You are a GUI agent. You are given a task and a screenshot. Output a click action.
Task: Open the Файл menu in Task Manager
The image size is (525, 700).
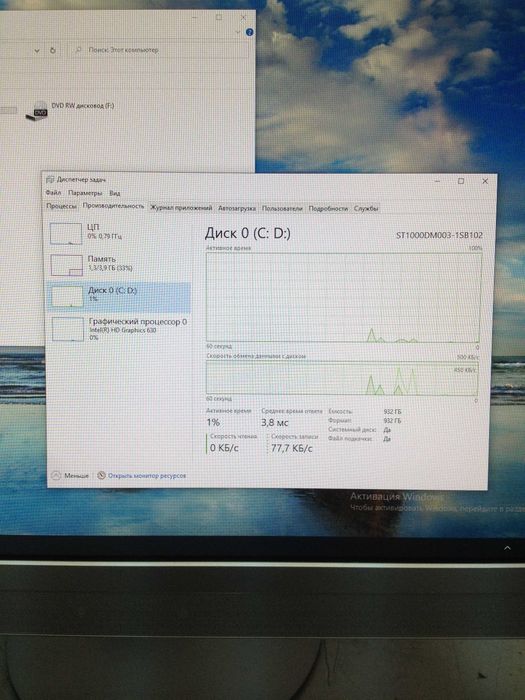(53, 193)
